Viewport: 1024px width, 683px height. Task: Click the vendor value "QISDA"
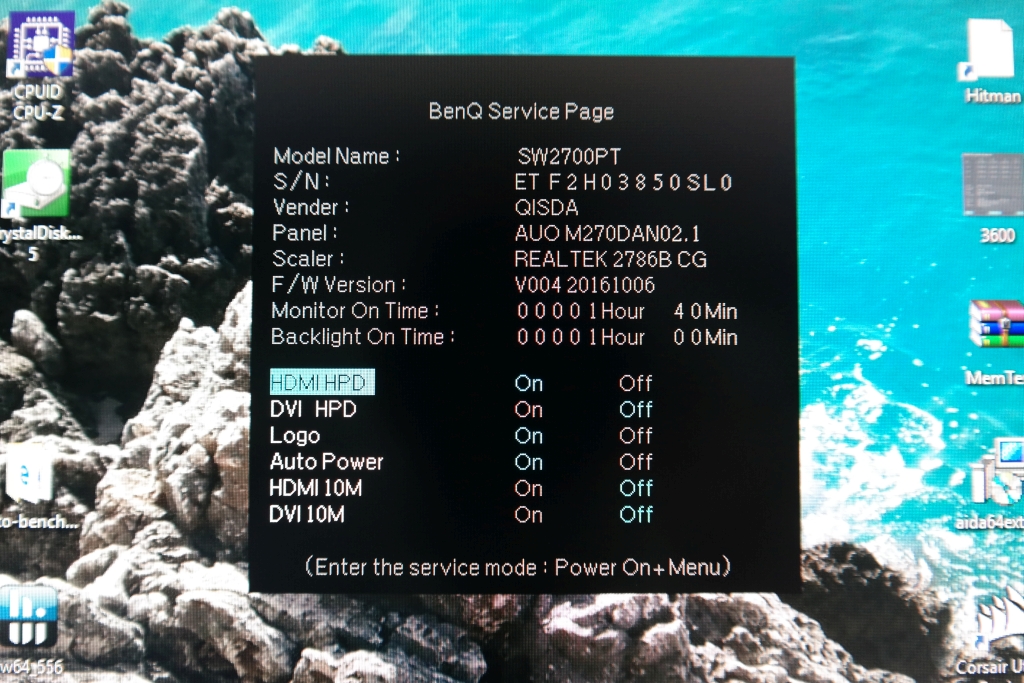coord(547,208)
